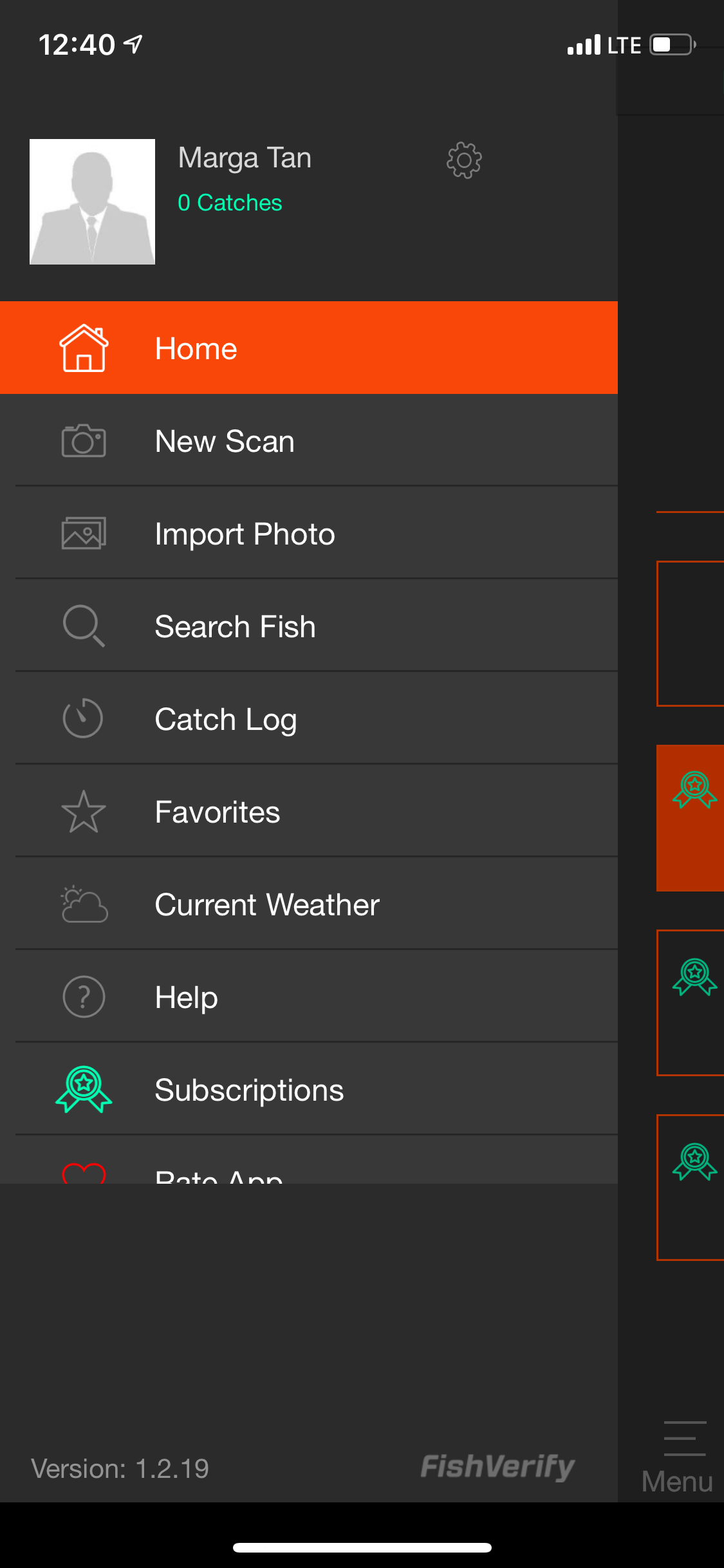Tap the Subscriptions ribbon badge icon
Viewport: 724px width, 1568px height.
84,1089
